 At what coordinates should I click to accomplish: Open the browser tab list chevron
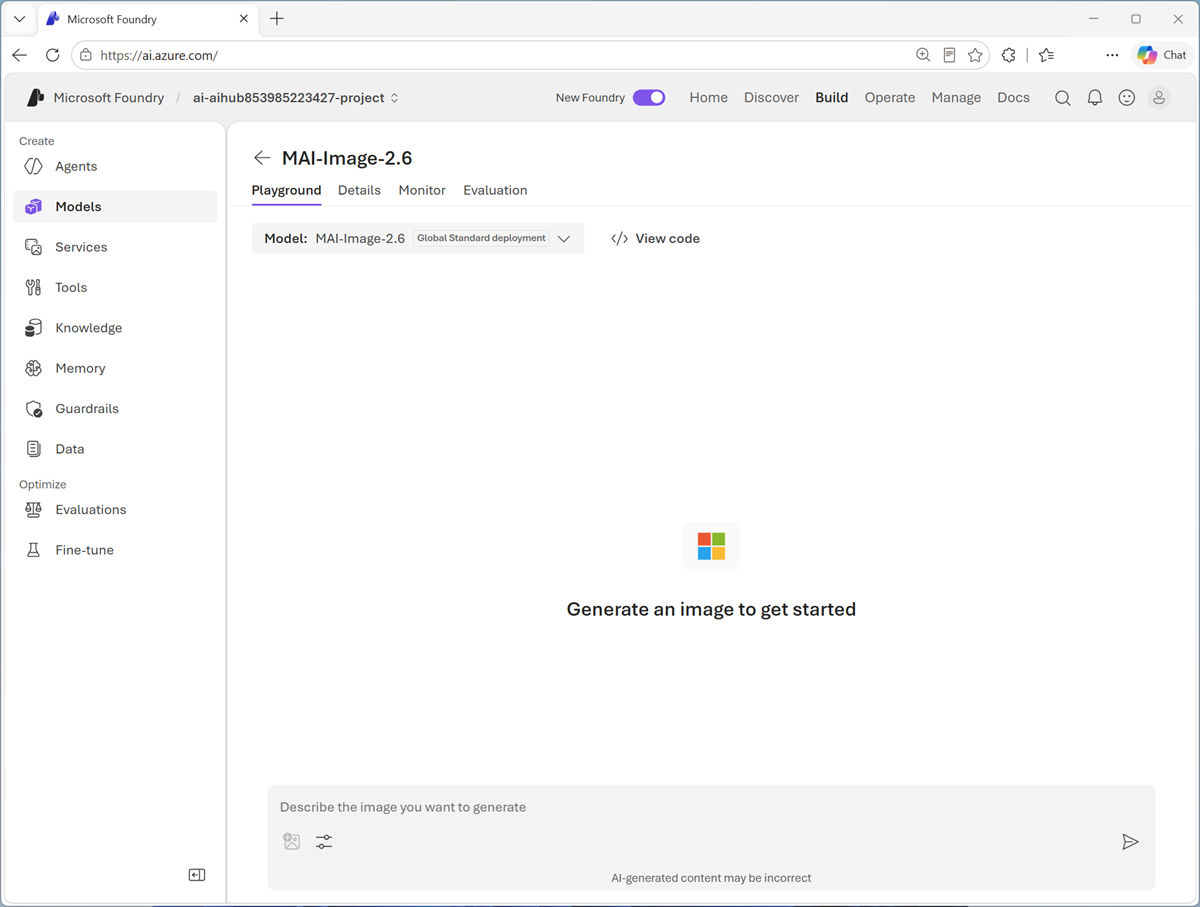tap(19, 19)
